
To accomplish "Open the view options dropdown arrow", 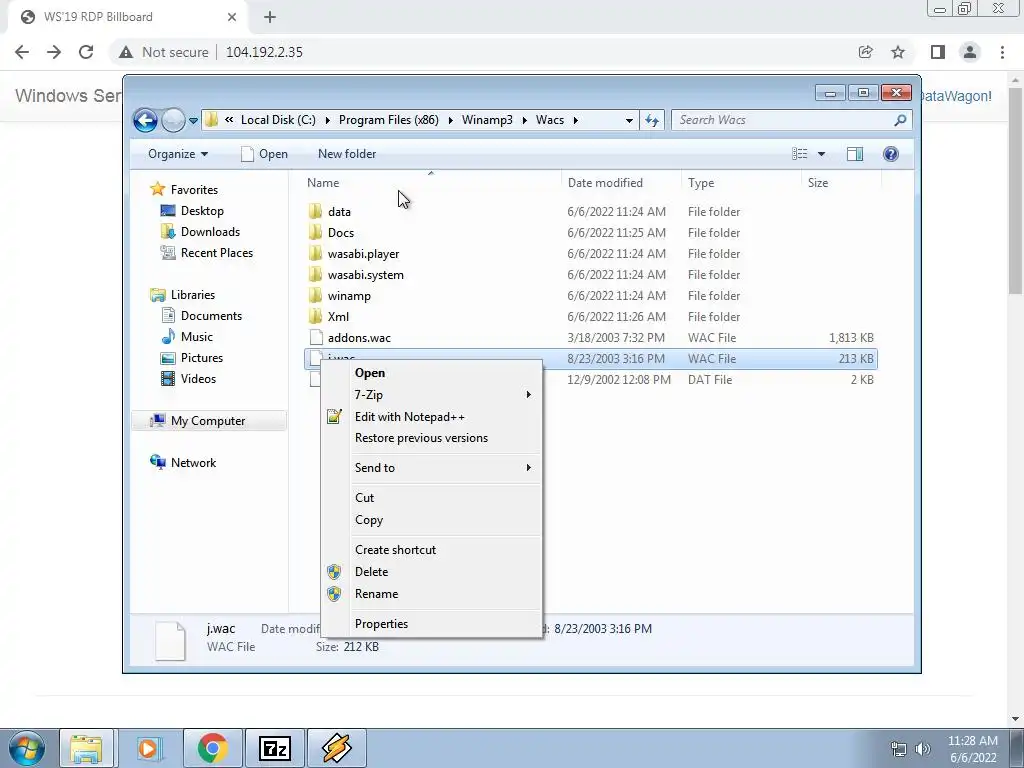I will 822,154.
